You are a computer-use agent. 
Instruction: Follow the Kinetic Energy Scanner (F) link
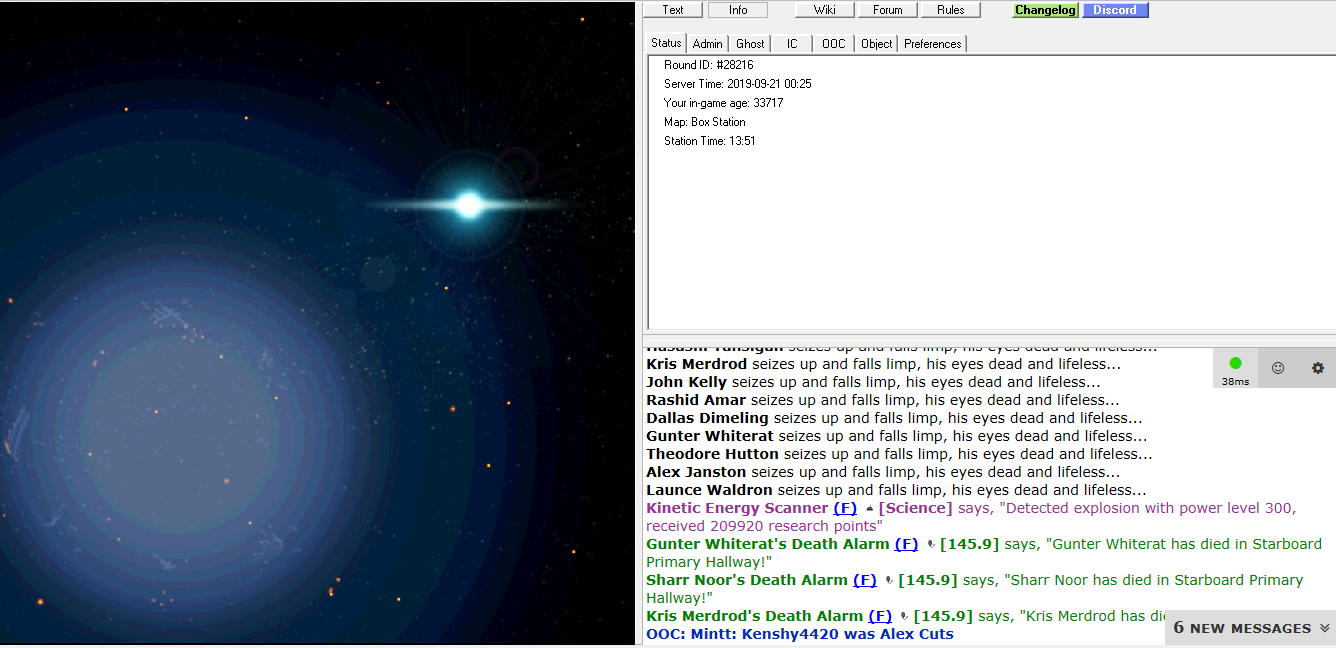tap(844, 508)
